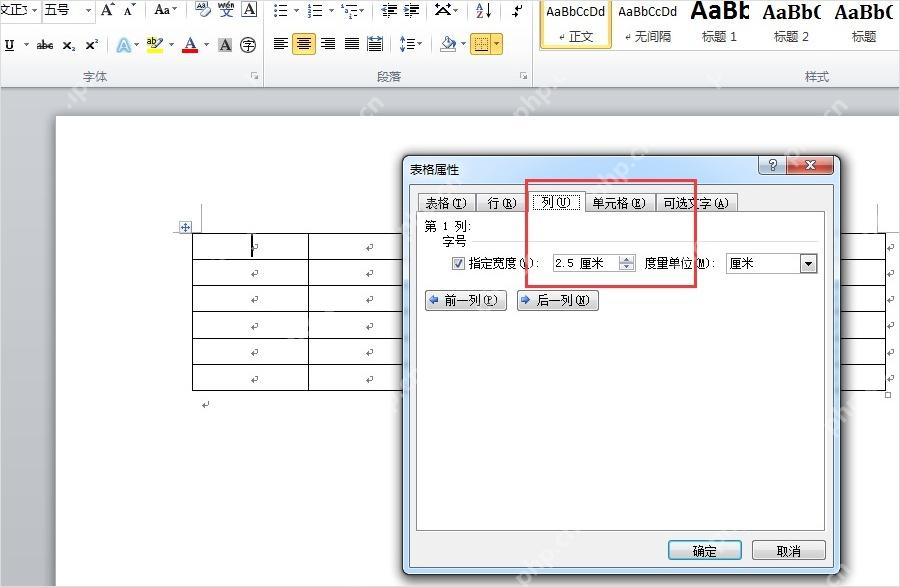Close the 表格属性 dialog
The width and height of the screenshot is (900, 587).
pyautogui.click(x=810, y=165)
